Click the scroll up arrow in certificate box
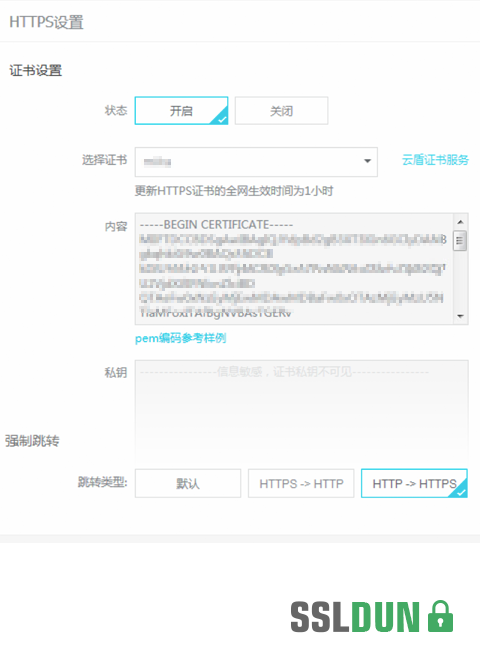The width and height of the screenshot is (480, 649). (x=460, y=223)
